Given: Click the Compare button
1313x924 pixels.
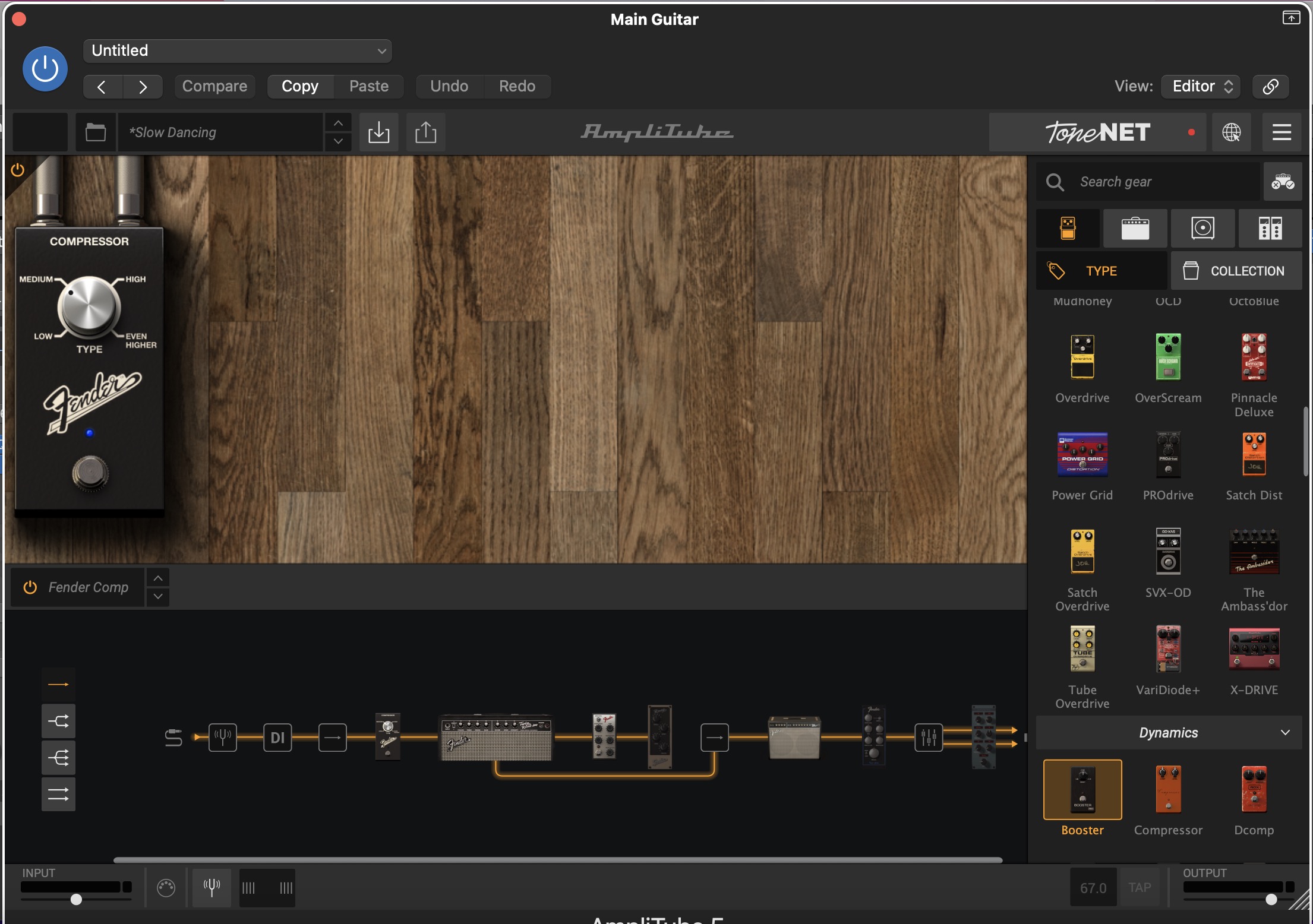Looking at the screenshot, I should point(214,87).
